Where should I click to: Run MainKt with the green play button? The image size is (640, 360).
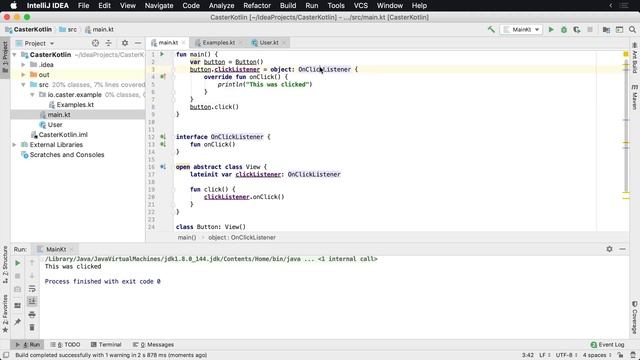(551, 29)
